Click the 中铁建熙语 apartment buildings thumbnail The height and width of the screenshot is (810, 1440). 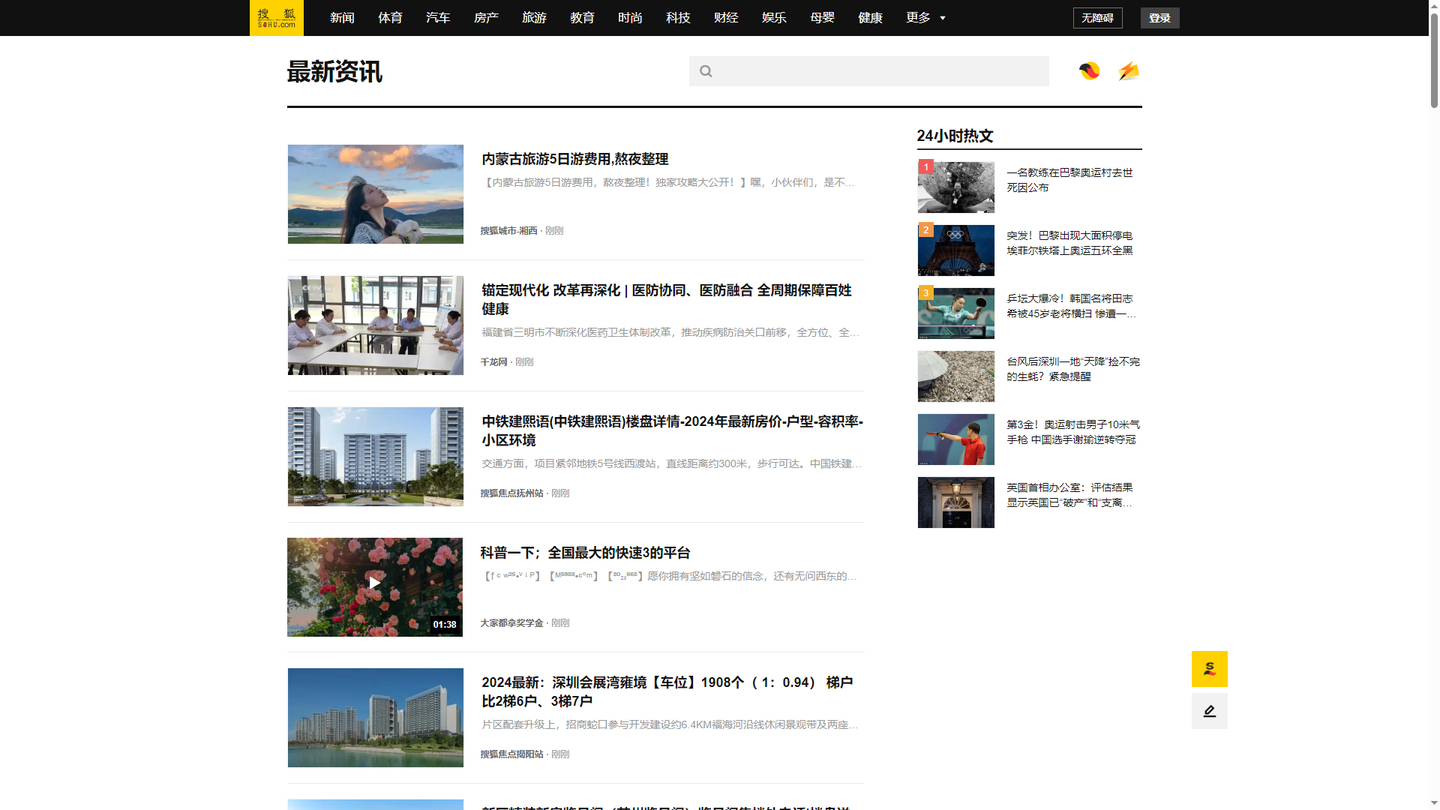coord(375,456)
